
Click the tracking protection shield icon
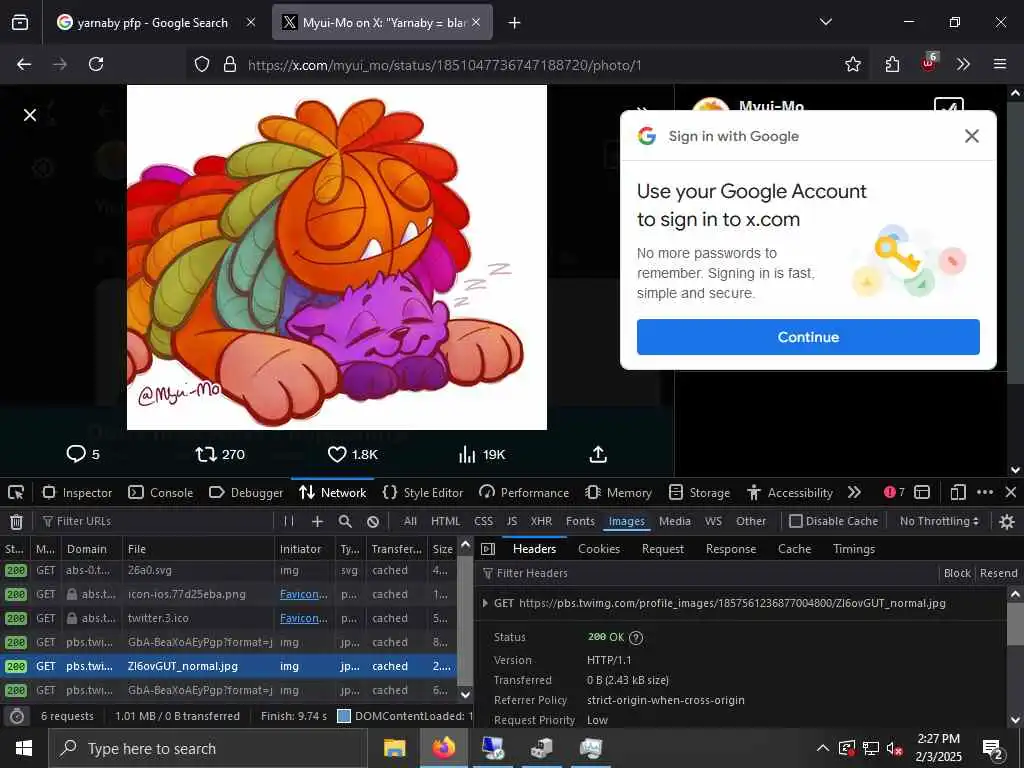[202, 64]
